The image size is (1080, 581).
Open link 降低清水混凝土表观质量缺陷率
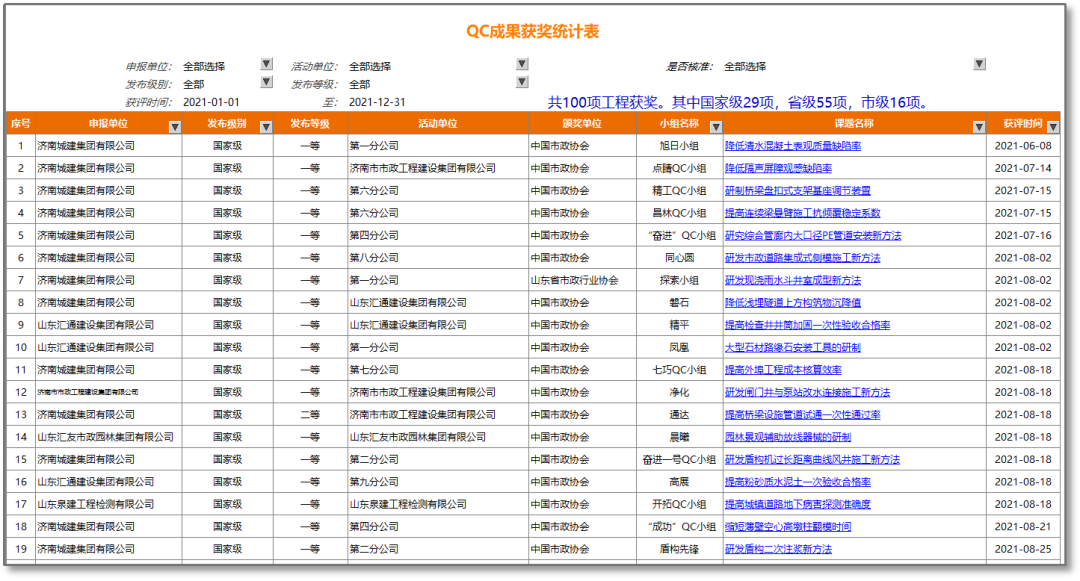[792, 146]
